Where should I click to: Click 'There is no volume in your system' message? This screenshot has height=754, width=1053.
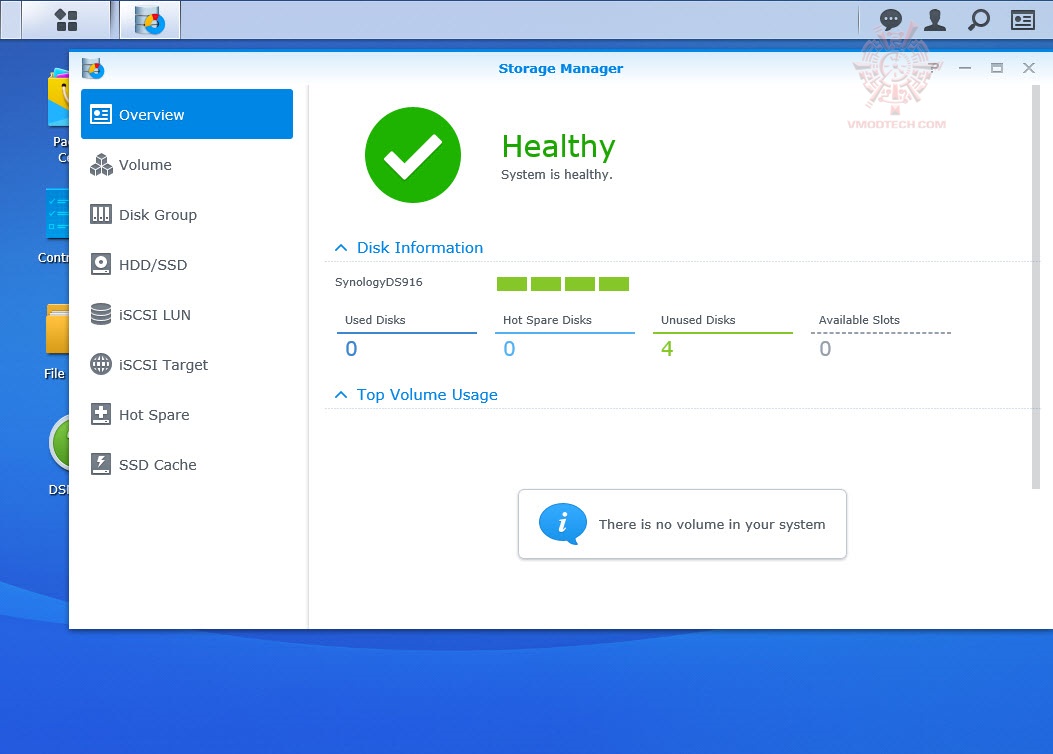[712, 524]
